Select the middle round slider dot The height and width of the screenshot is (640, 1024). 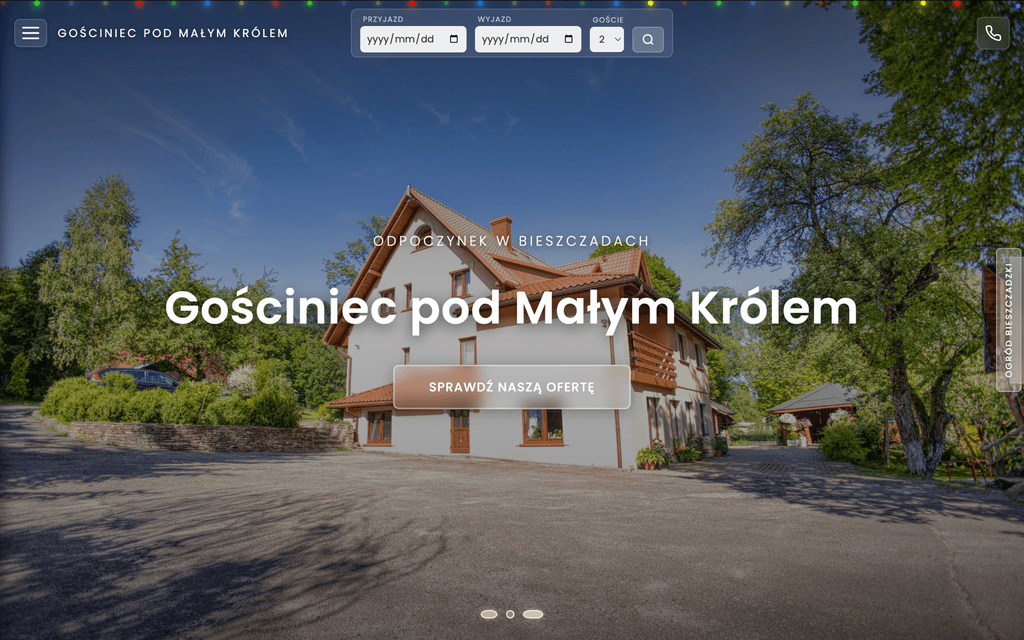(x=510, y=614)
